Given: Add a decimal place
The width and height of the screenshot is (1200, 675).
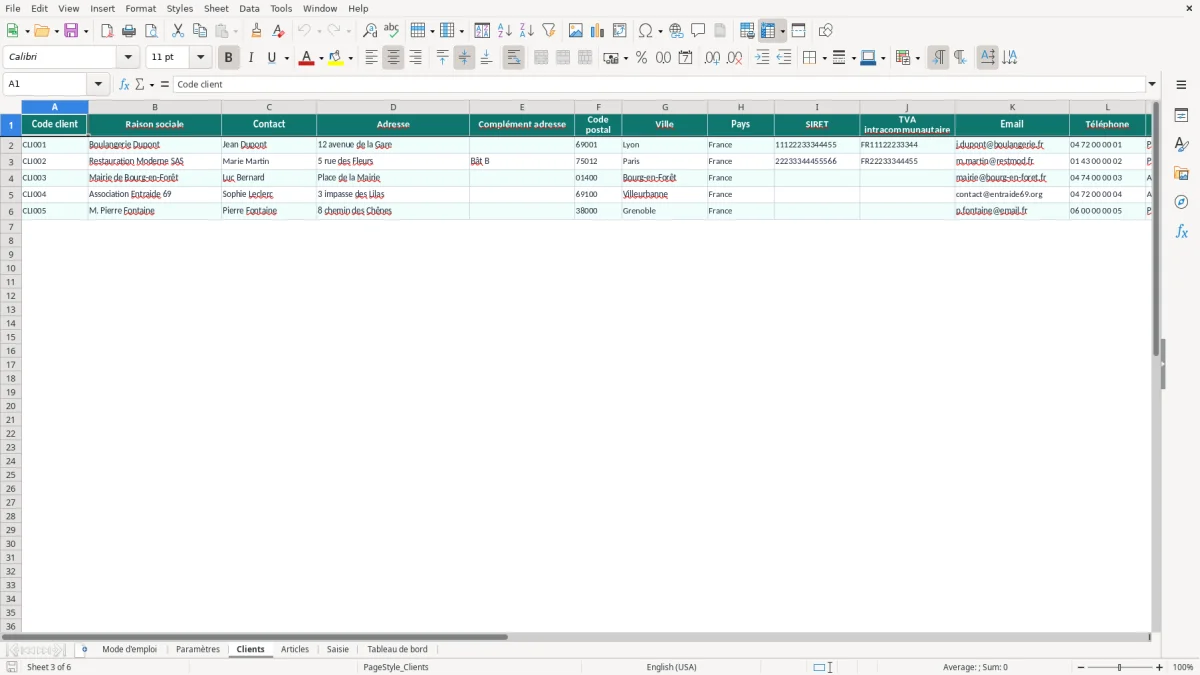Looking at the screenshot, I should click(x=712, y=58).
